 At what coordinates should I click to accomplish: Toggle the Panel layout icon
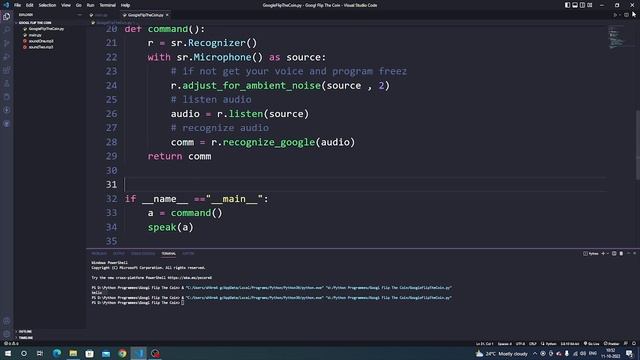pyautogui.click(x=575, y=5)
